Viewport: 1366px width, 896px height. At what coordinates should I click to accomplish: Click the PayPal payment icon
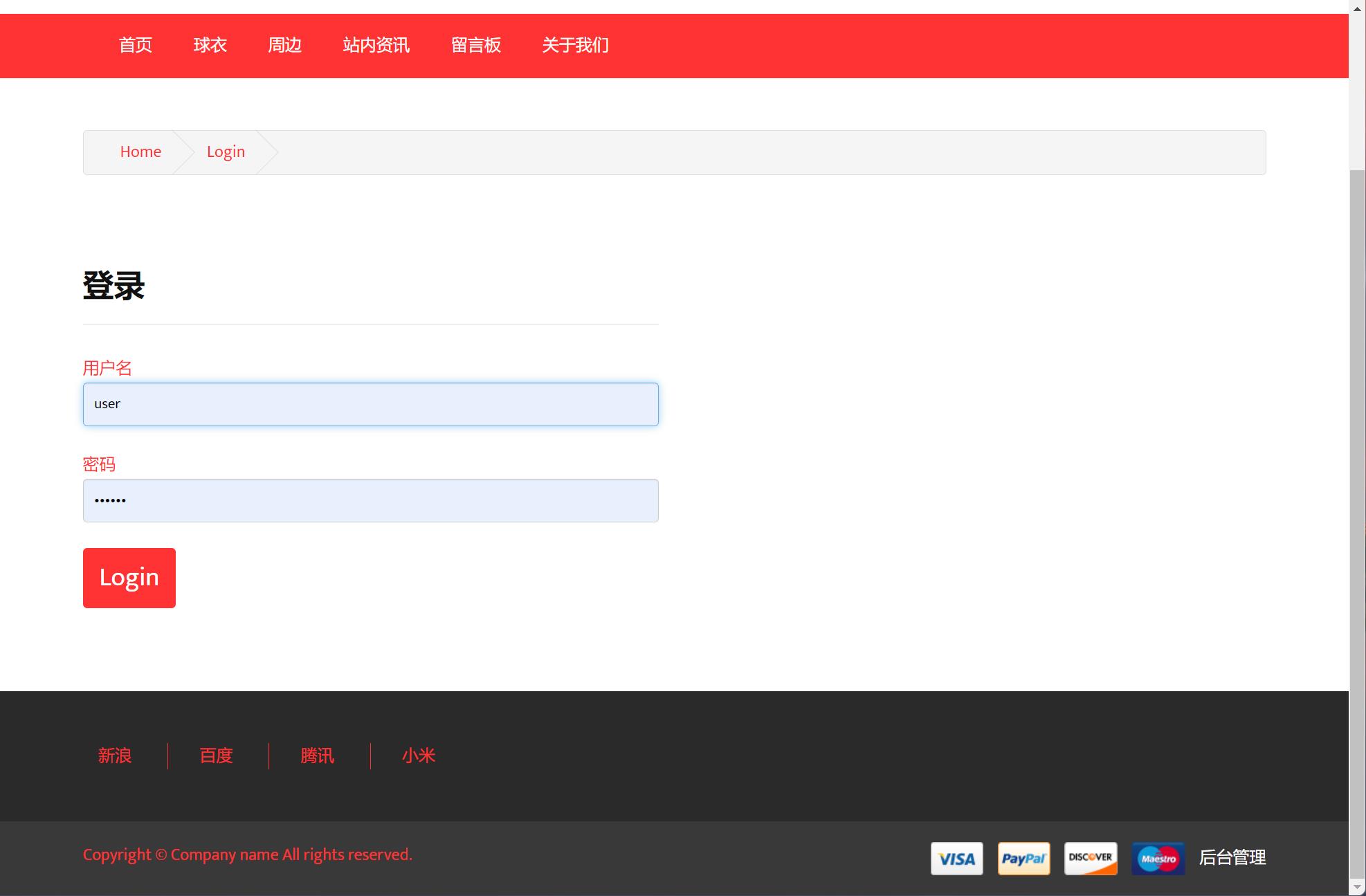point(1023,859)
